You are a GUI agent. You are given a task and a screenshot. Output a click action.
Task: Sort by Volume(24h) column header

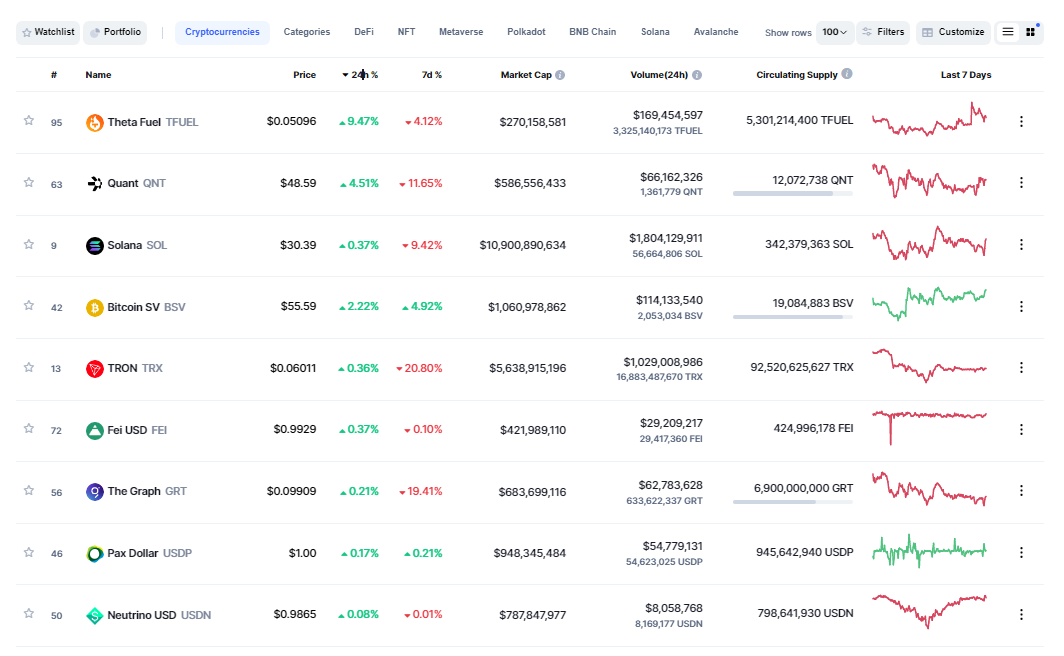tap(659, 75)
